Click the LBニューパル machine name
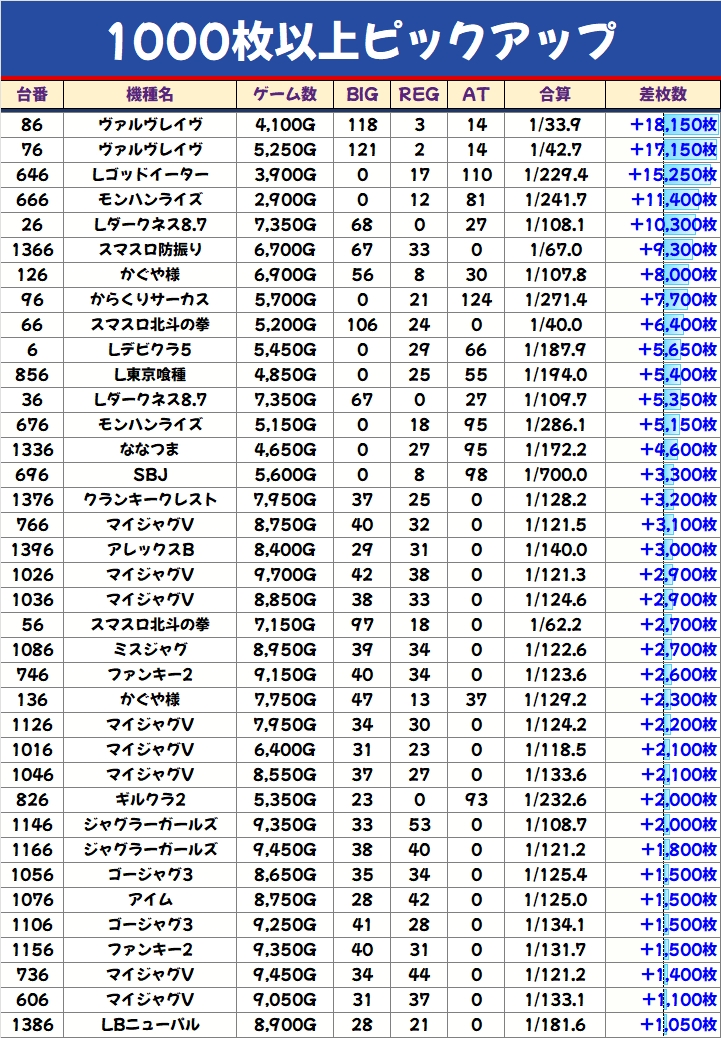 pyautogui.click(x=150, y=1025)
